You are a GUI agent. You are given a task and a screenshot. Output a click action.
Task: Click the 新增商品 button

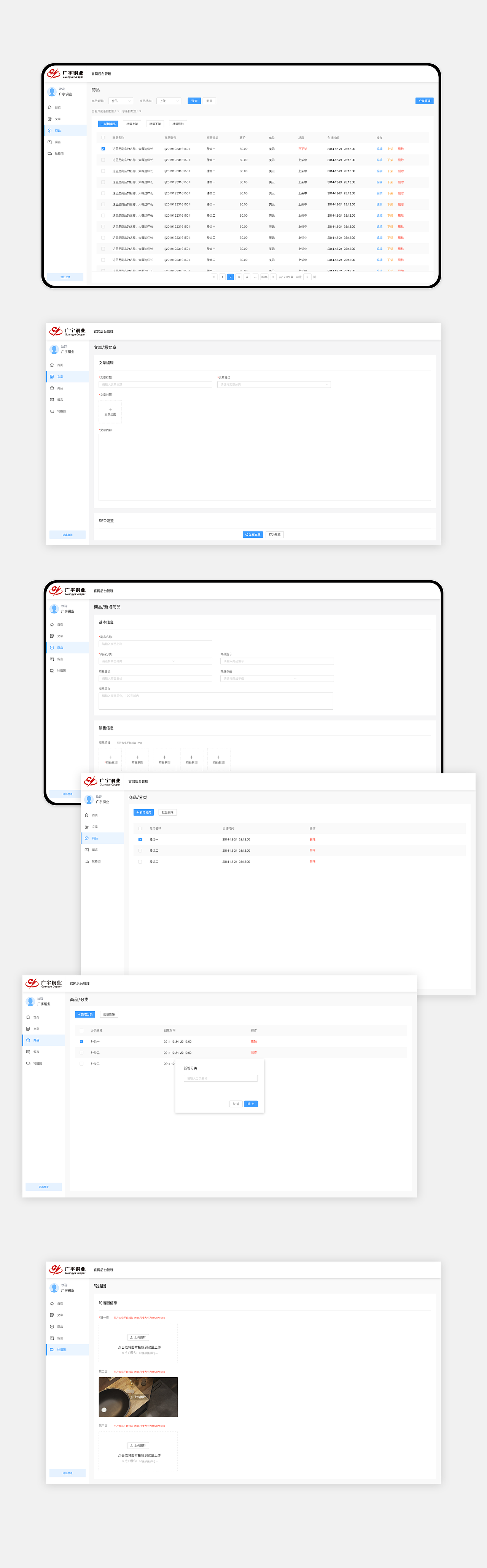pos(108,124)
